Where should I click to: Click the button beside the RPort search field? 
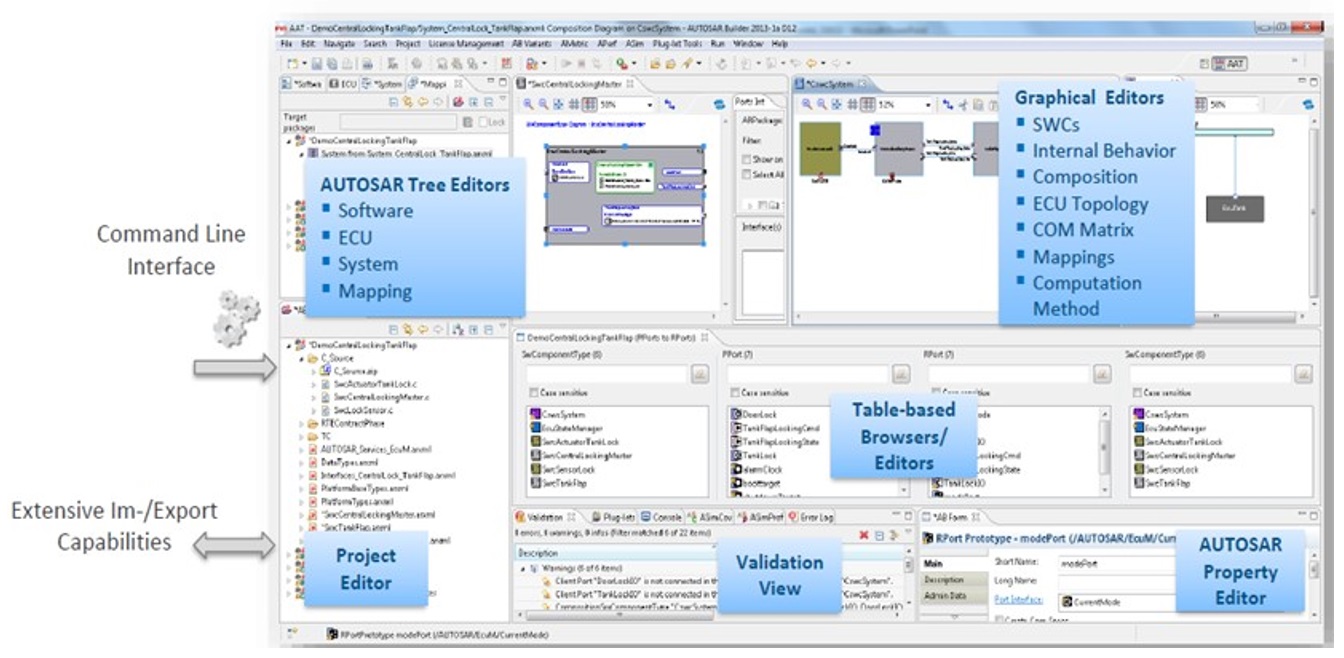pos(1101,374)
